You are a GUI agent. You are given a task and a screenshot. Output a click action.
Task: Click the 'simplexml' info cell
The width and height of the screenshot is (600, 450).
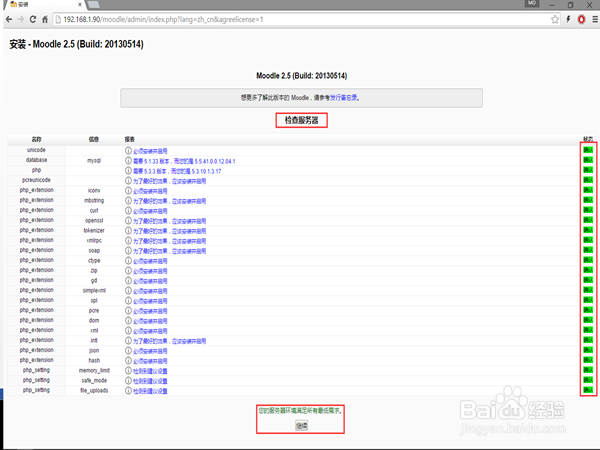click(x=94, y=291)
